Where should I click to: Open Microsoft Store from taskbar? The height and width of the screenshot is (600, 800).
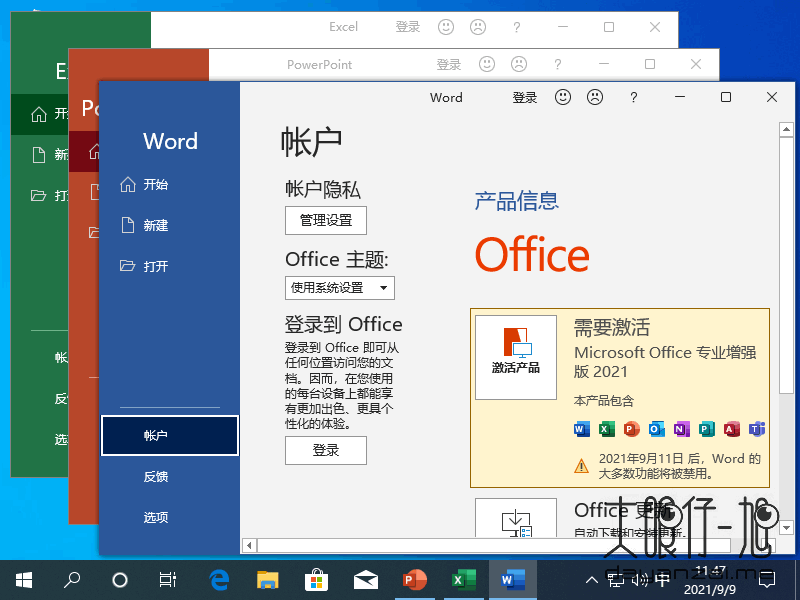(316, 580)
